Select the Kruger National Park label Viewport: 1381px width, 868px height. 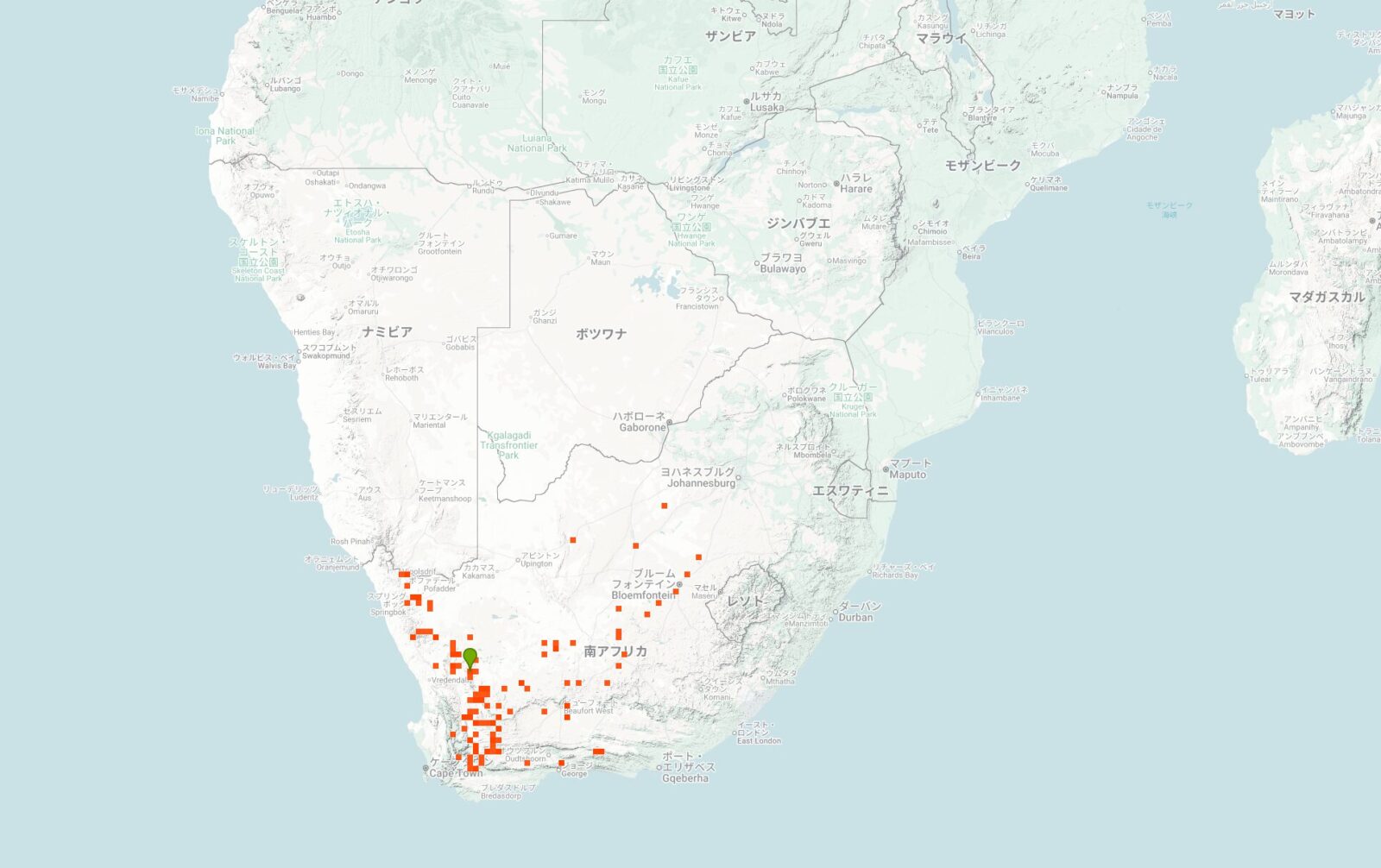tap(853, 399)
